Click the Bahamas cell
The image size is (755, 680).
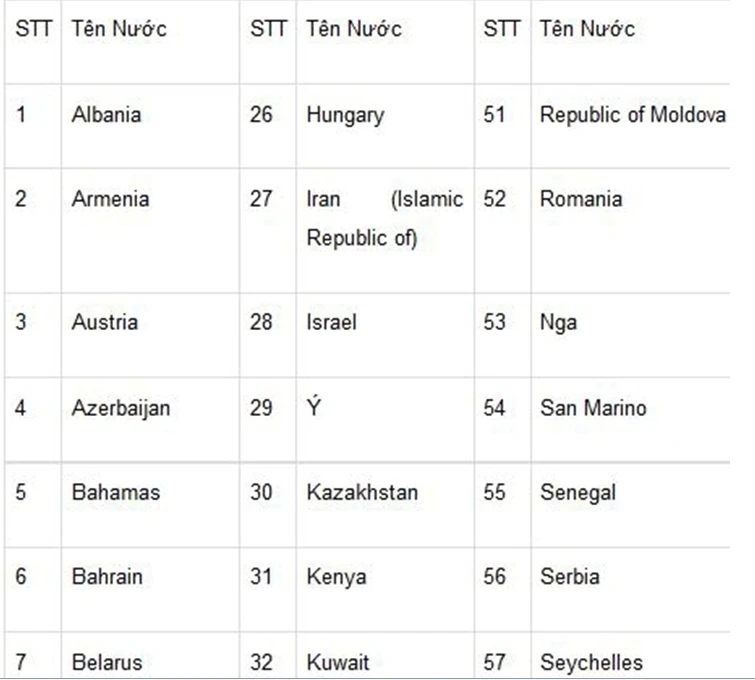pyautogui.click(x=115, y=492)
